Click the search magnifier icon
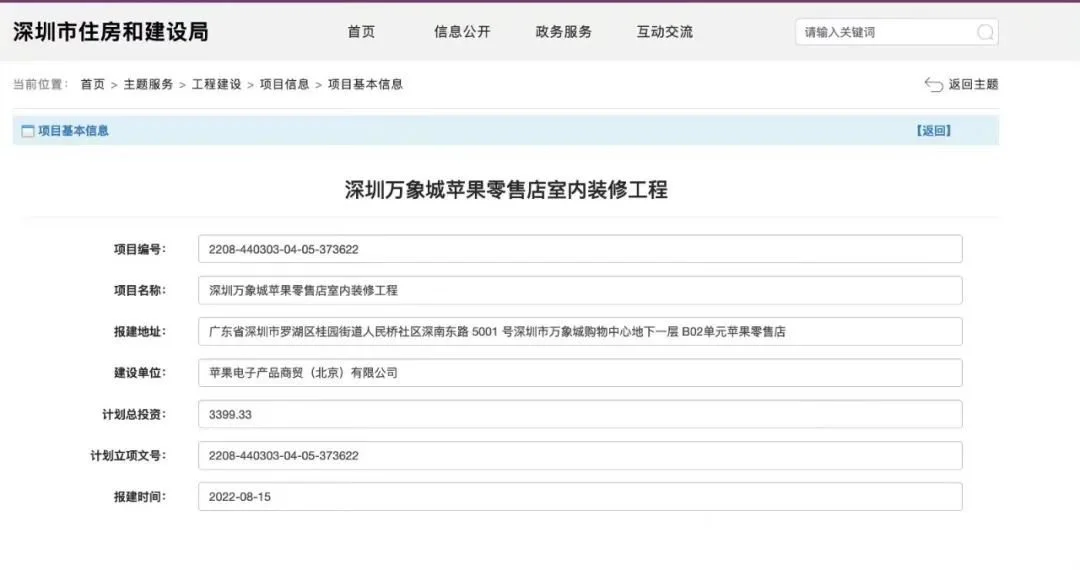This screenshot has width=1080, height=570. [x=985, y=32]
